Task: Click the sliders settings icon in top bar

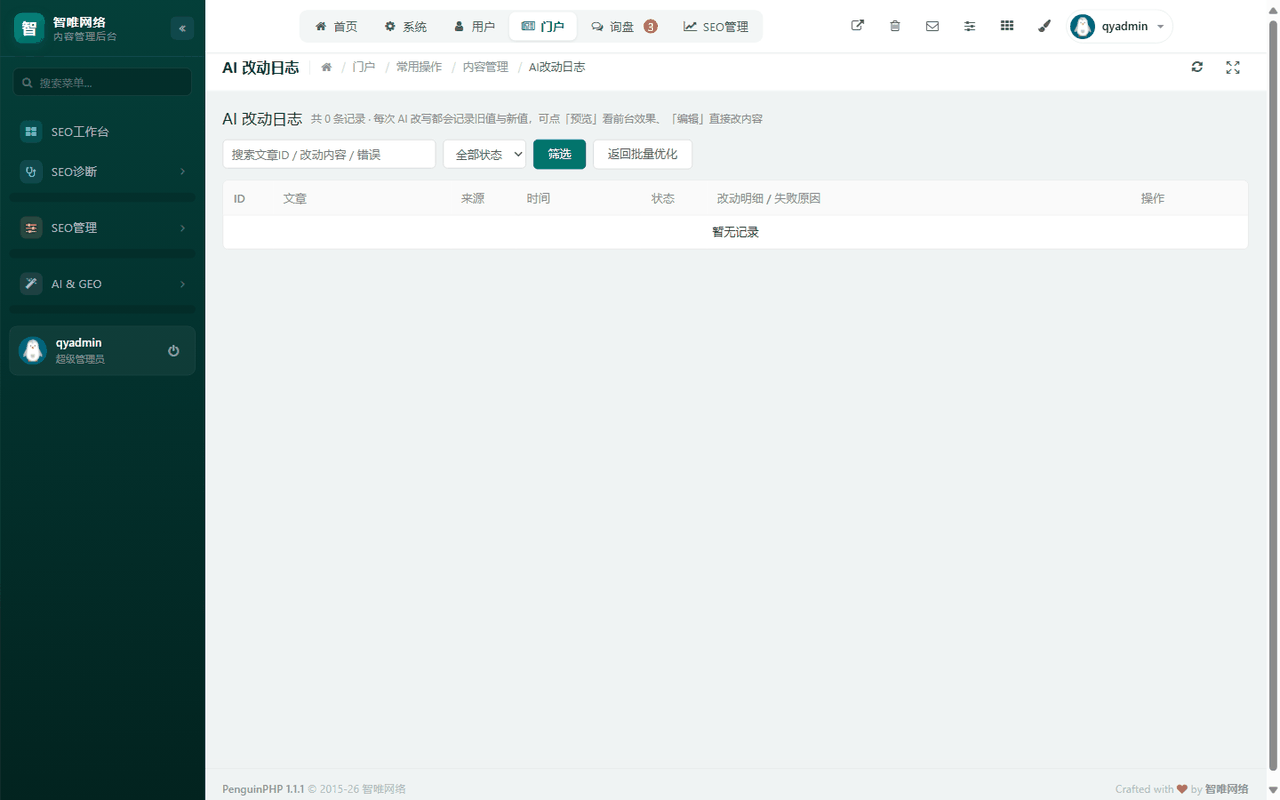Action: 969,26
